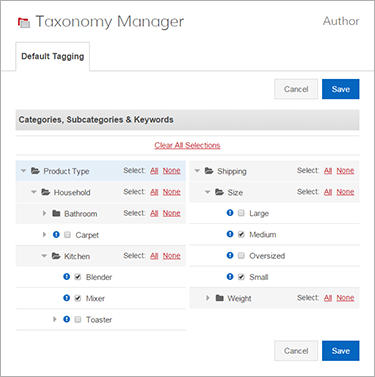This screenshot has height=377, width=375.
Task: Click the info icon beside Toaster
Action: tap(67, 319)
